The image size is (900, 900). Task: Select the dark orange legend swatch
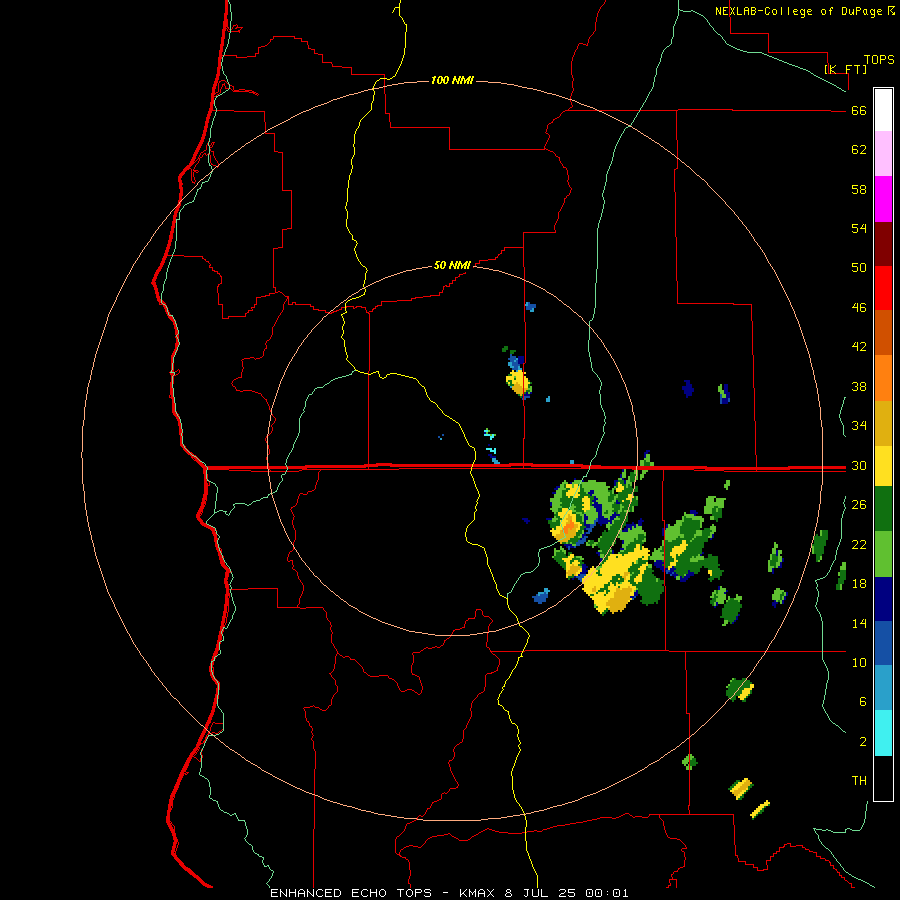(883, 333)
